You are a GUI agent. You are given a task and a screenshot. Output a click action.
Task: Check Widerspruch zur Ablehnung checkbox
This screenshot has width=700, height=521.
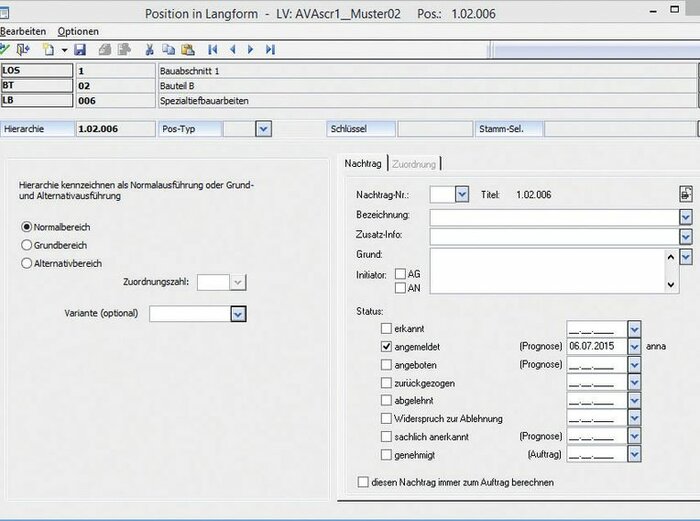coord(386,419)
